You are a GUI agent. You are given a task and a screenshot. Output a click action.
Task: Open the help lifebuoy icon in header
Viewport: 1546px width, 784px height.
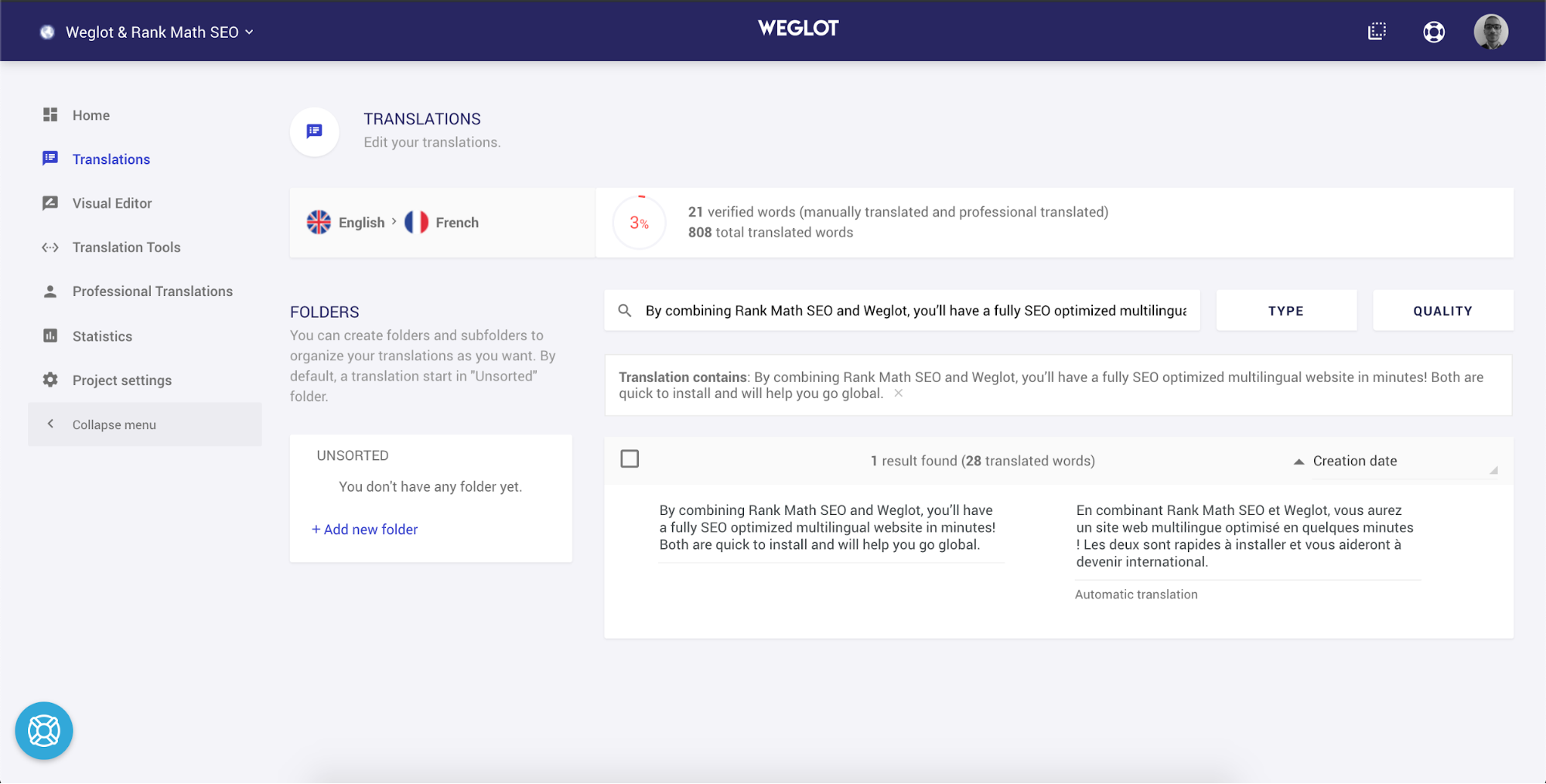[x=1433, y=32]
